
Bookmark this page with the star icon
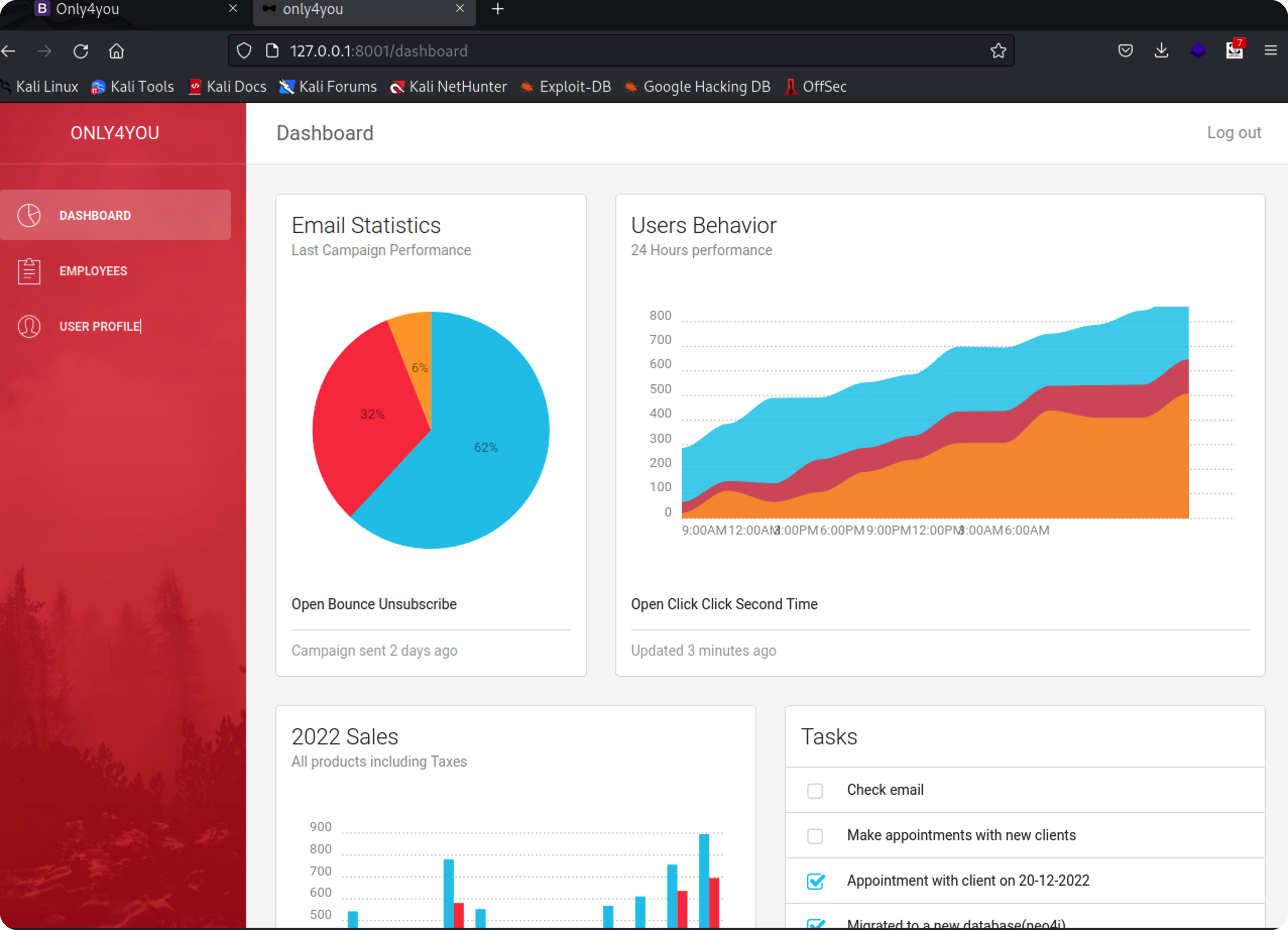click(x=998, y=51)
